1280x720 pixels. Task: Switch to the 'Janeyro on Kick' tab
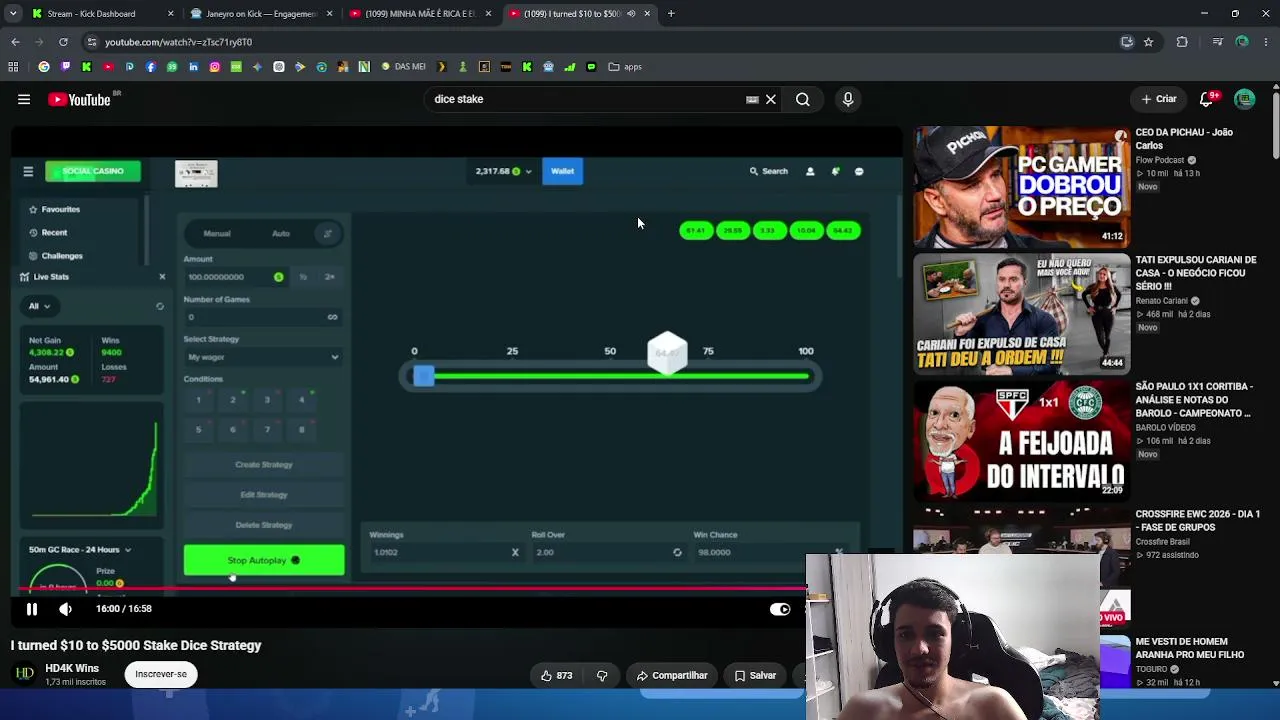point(260,14)
